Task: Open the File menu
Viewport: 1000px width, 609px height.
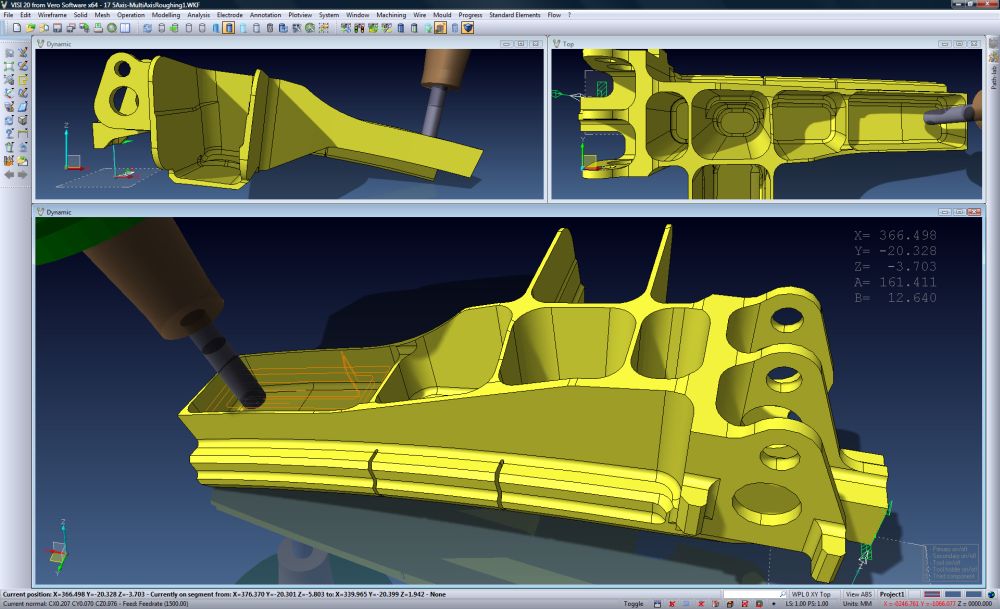Action: (x=8, y=15)
